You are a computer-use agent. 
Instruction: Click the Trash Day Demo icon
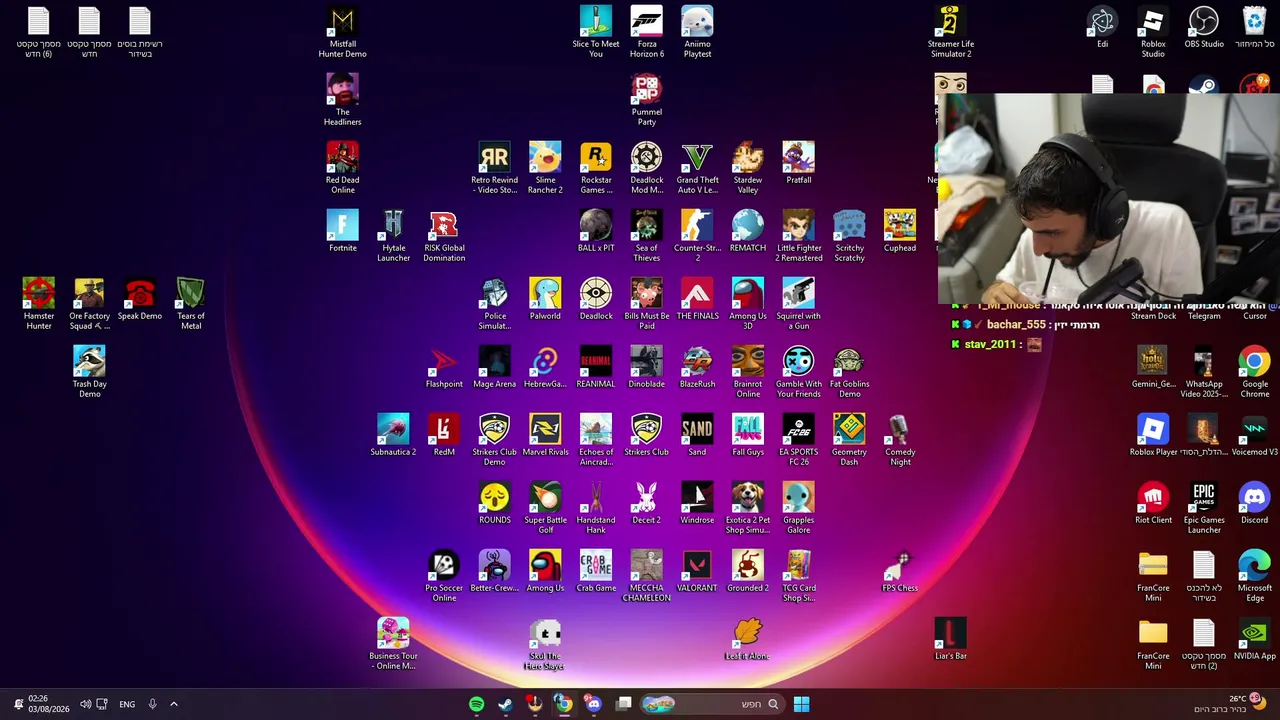(89, 373)
